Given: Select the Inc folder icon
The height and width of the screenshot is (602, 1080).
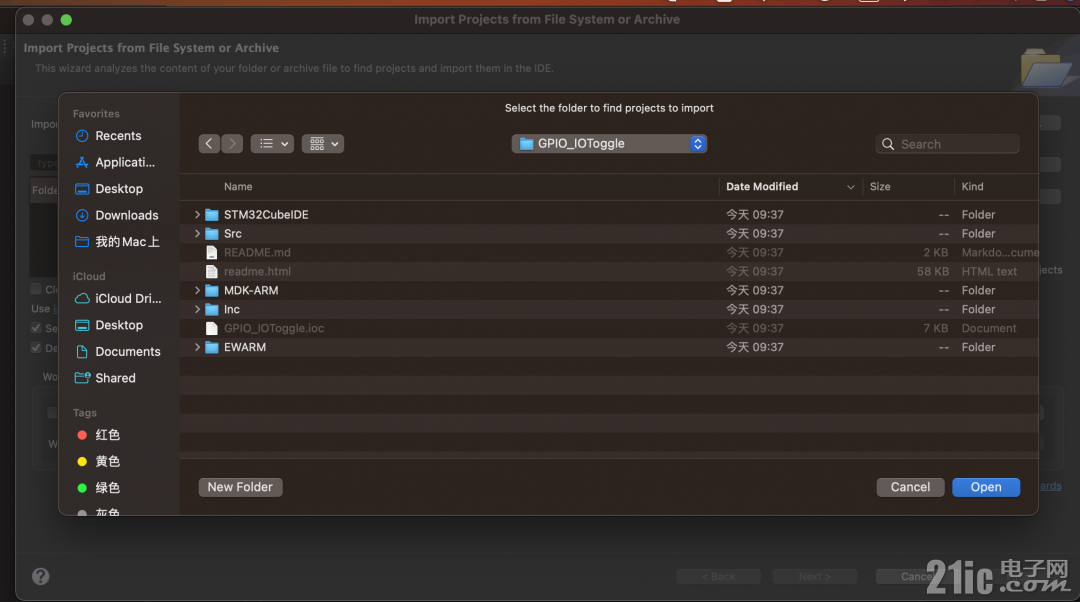Looking at the screenshot, I should (x=212, y=309).
